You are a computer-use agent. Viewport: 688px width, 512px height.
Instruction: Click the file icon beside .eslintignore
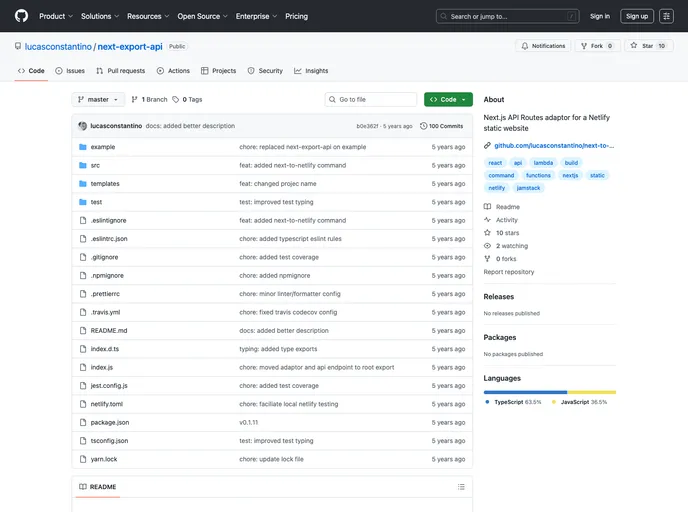(82, 220)
